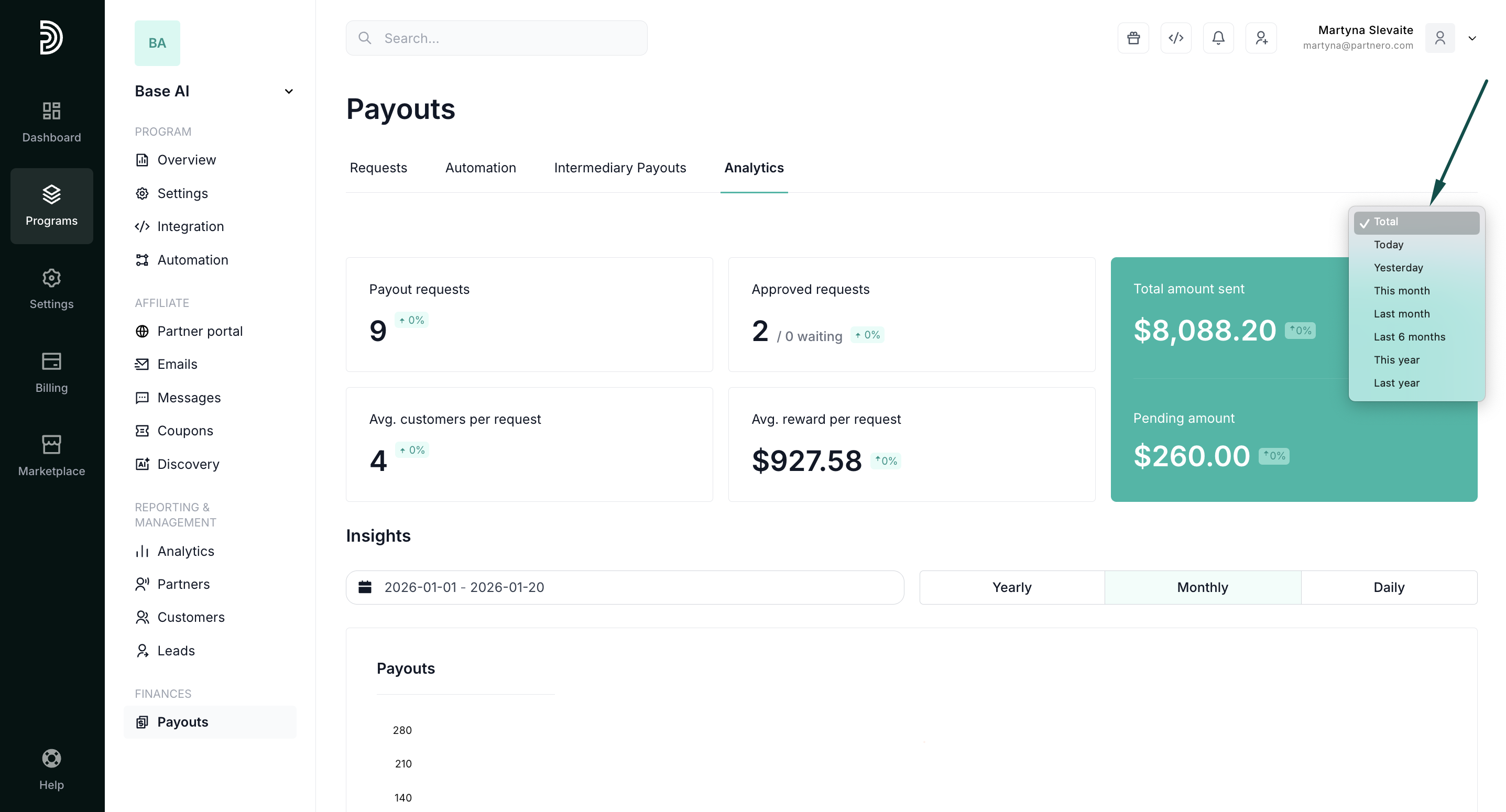Choose 'Last 6 months' from period dropdown
The width and height of the screenshot is (1506, 812).
point(1409,337)
